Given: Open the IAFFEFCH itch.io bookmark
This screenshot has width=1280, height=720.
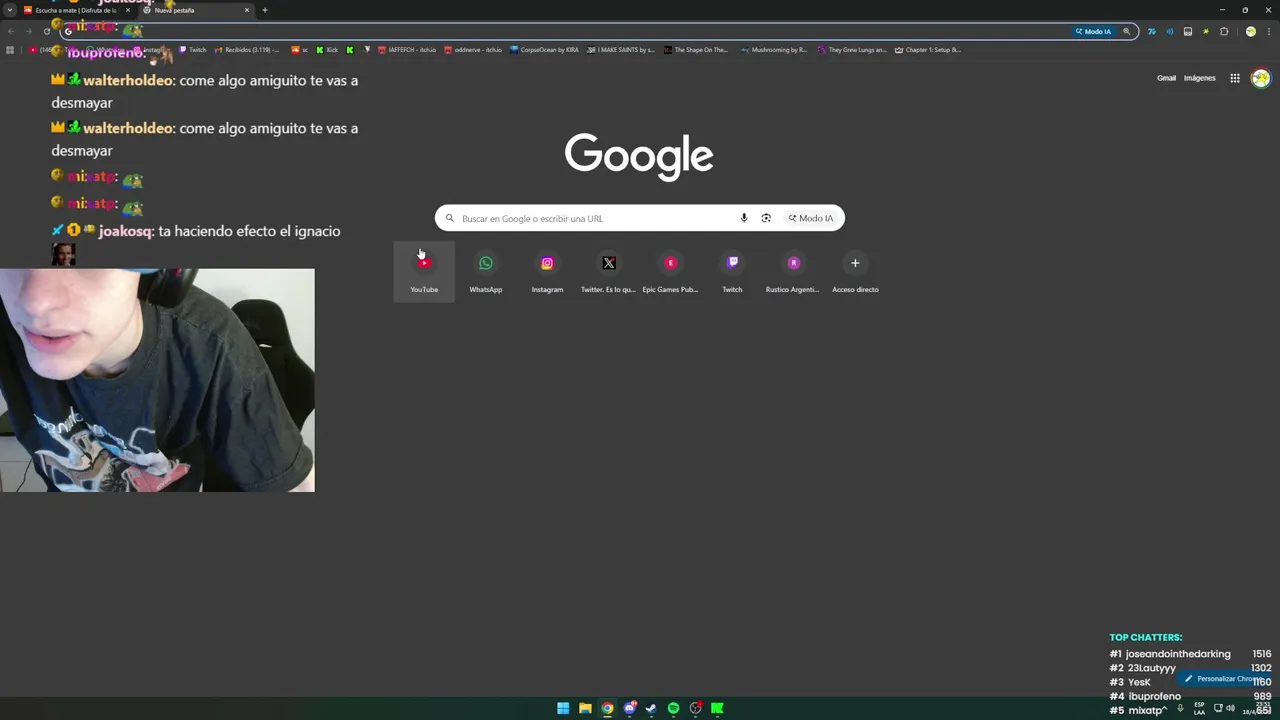Looking at the screenshot, I should pos(407,49).
